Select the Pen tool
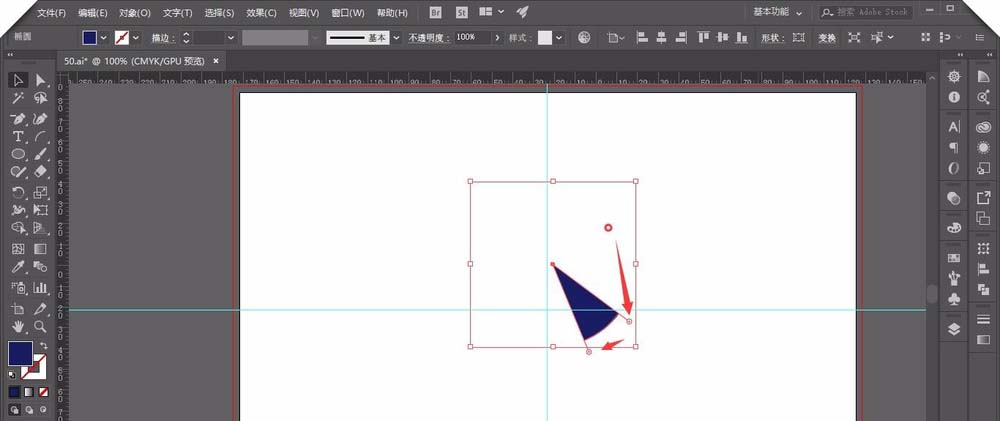 click(18, 119)
